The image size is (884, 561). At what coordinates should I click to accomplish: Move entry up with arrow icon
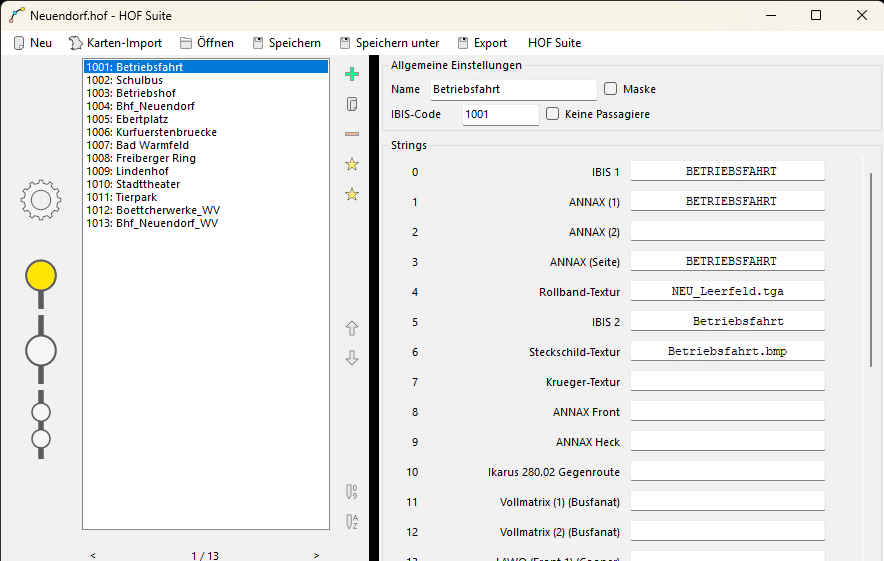tap(352, 328)
